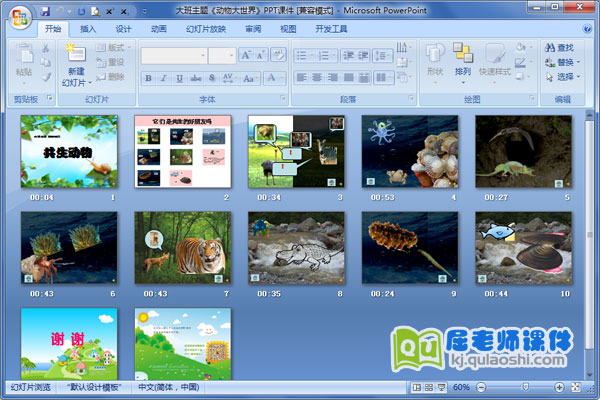
Task: Open the Insert (插入) tab
Action: coord(88,30)
